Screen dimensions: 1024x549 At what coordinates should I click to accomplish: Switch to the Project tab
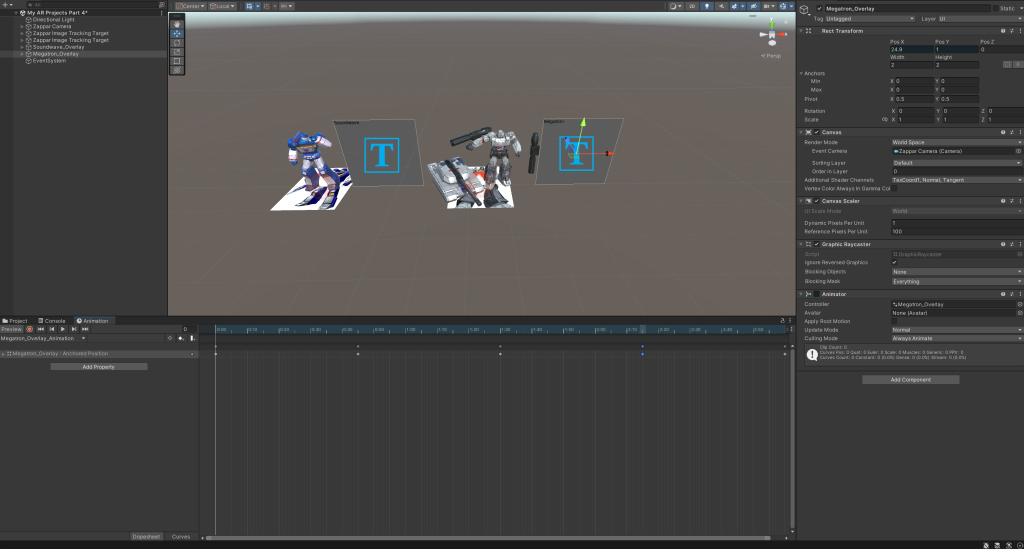(x=15, y=321)
